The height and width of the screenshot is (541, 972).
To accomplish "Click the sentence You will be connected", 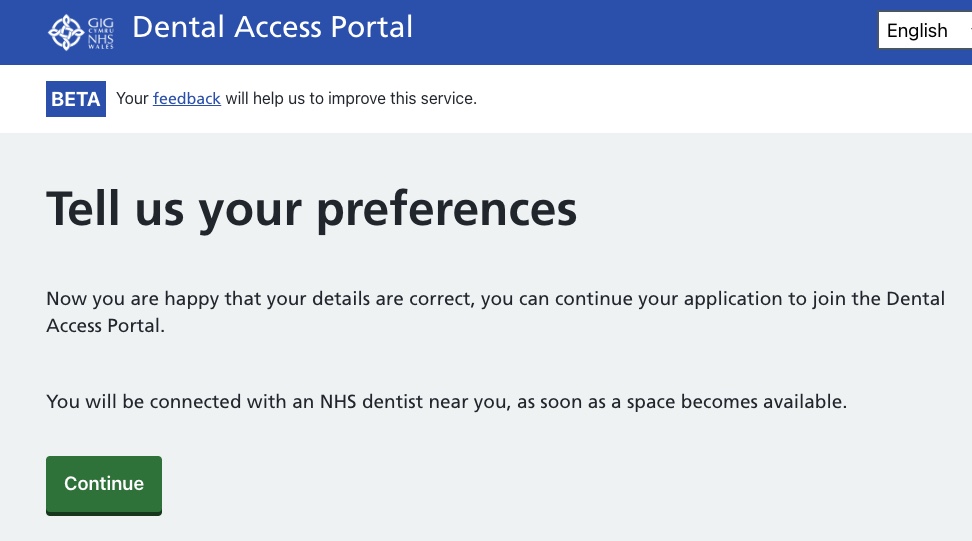I will [446, 402].
